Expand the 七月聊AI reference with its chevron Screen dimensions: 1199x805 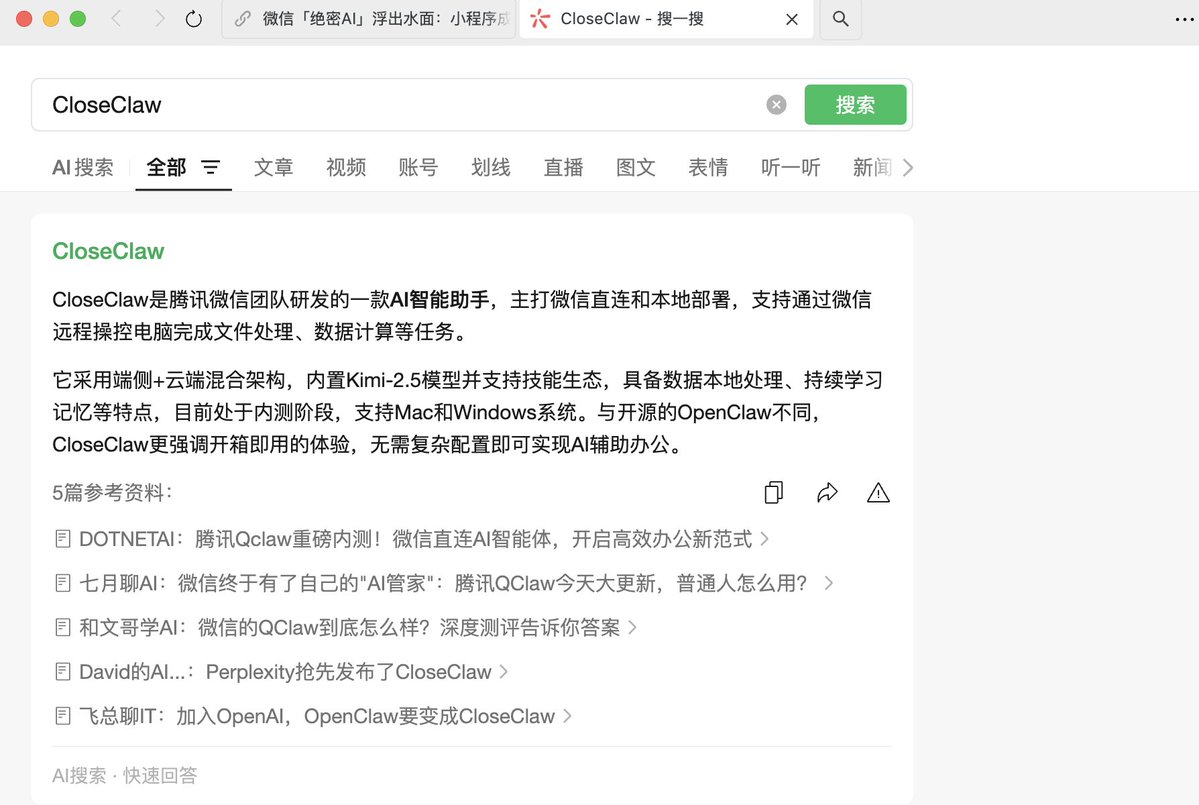tap(829, 583)
